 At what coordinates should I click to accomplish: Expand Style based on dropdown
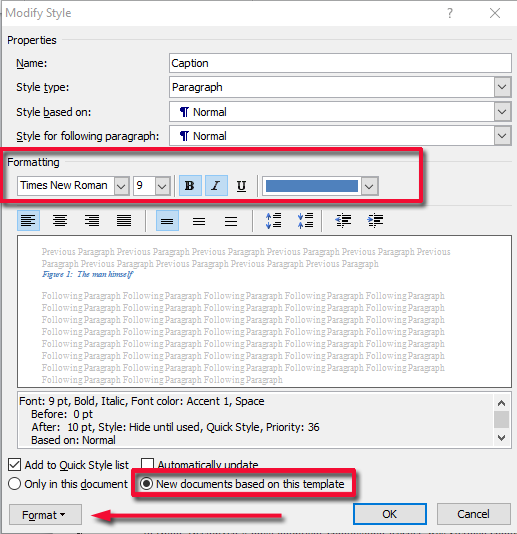point(502,112)
